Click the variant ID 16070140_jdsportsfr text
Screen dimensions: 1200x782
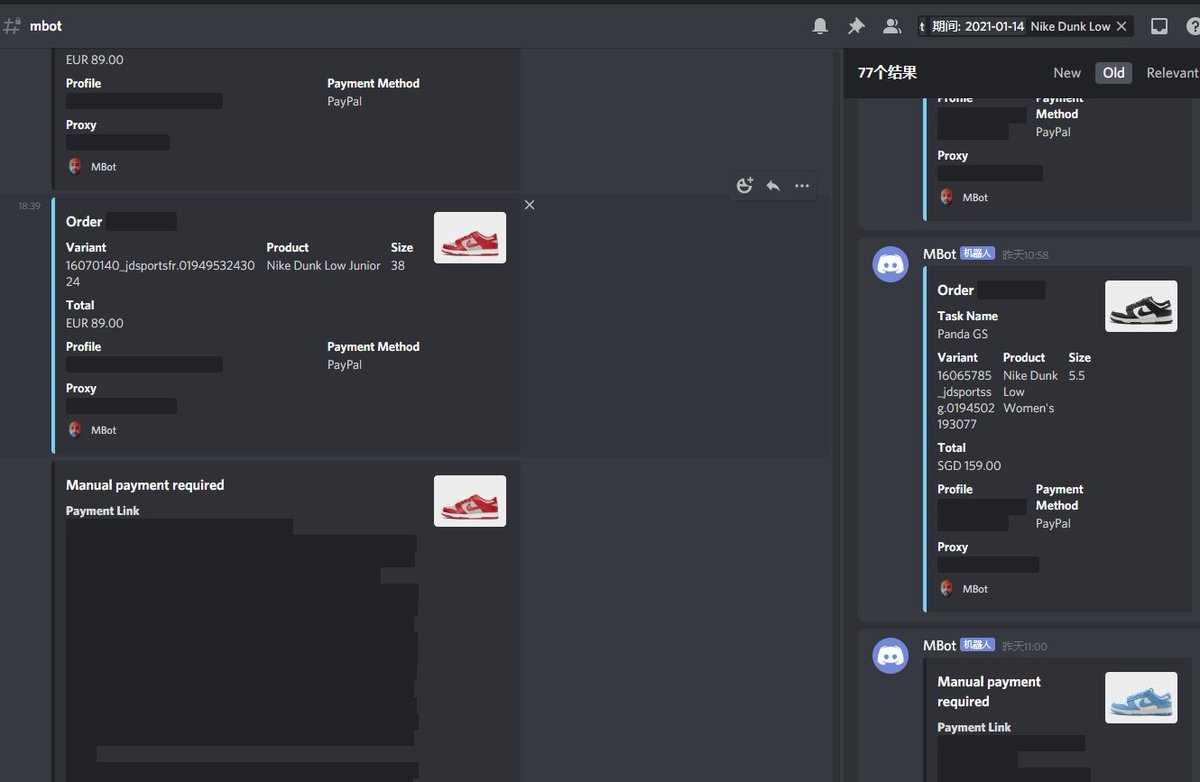[160, 274]
